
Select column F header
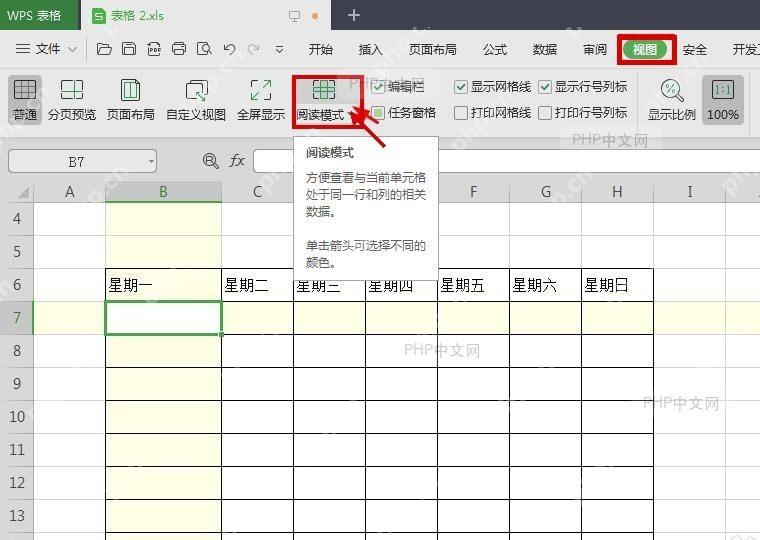(474, 192)
